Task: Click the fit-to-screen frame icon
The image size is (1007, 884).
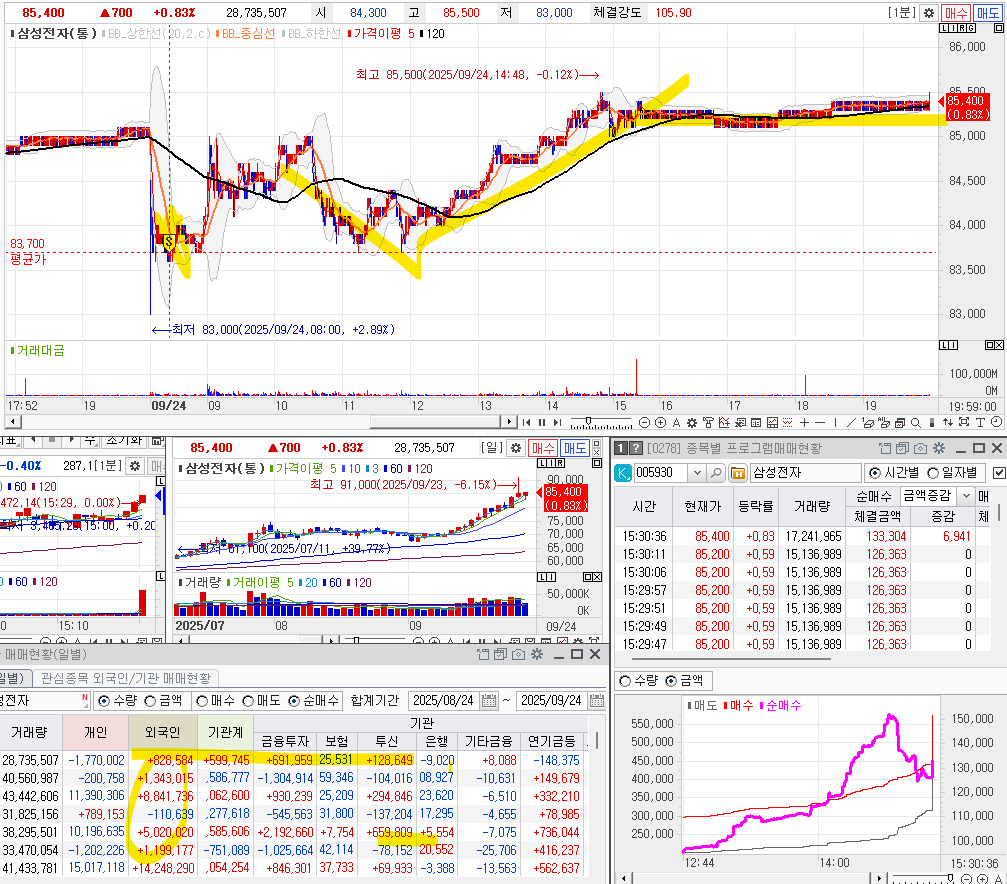Action: click(x=964, y=422)
